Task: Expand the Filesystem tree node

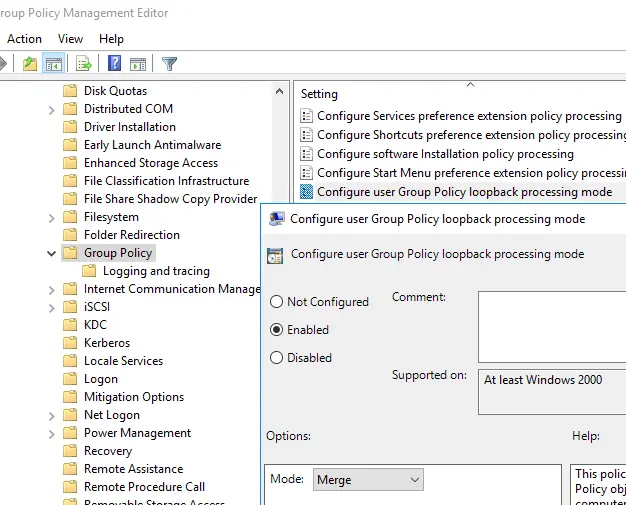Action: point(52,218)
